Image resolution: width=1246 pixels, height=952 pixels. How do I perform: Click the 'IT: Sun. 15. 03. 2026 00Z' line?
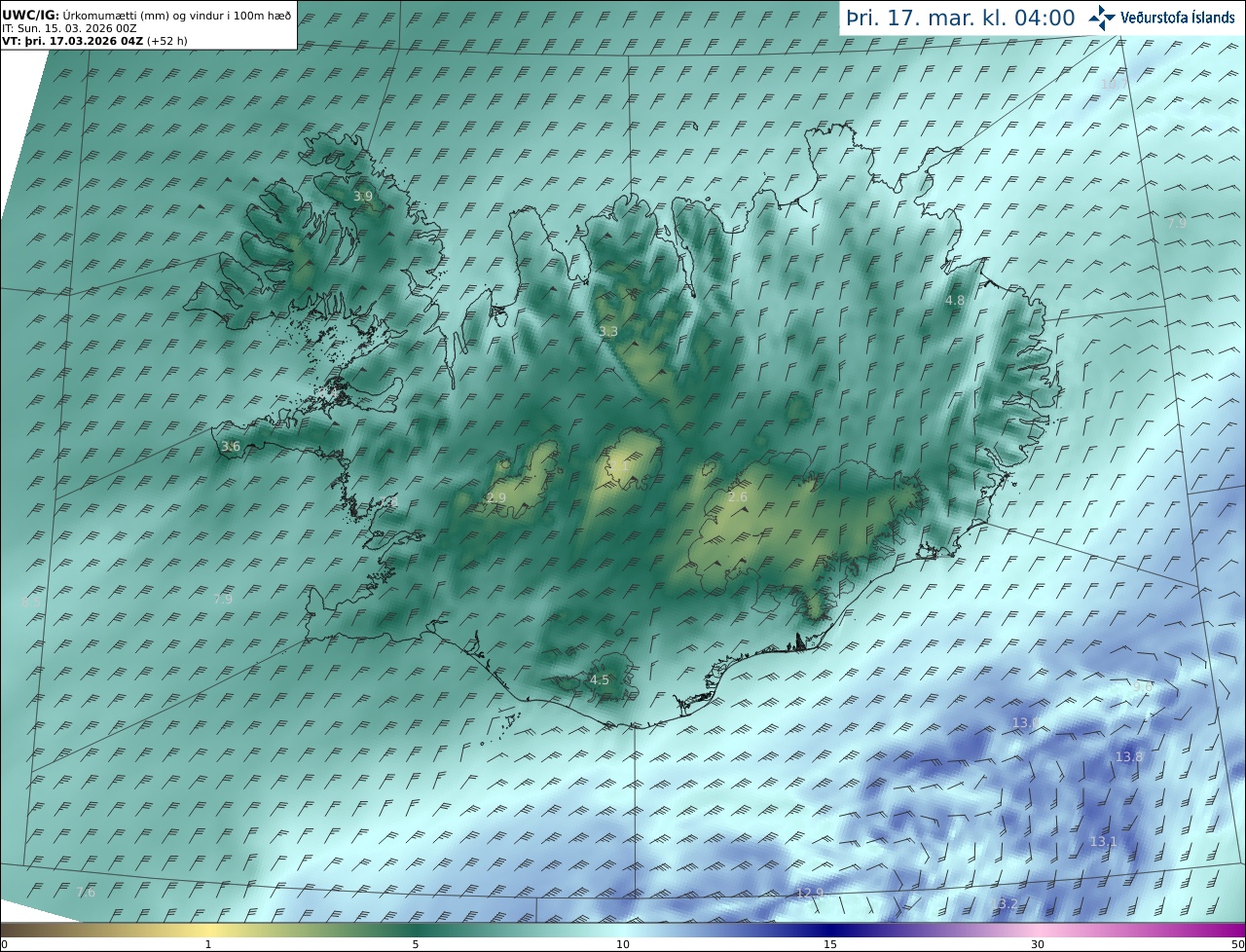[x=69, y=28]
